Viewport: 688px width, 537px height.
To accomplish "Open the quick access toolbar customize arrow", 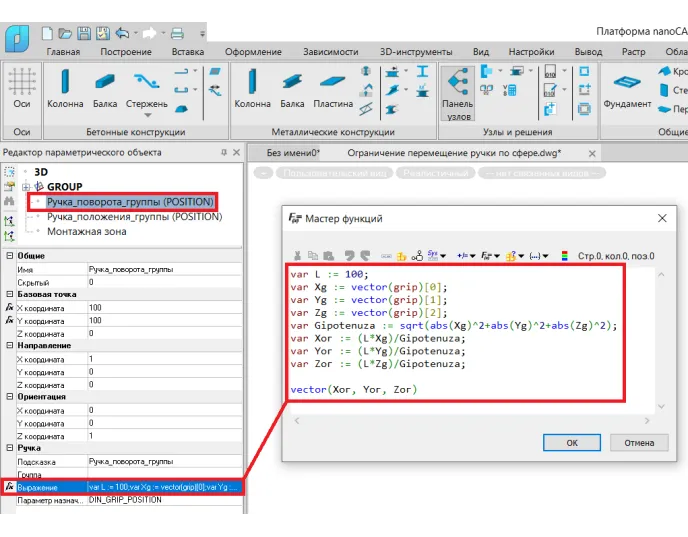I will [202, 34].
